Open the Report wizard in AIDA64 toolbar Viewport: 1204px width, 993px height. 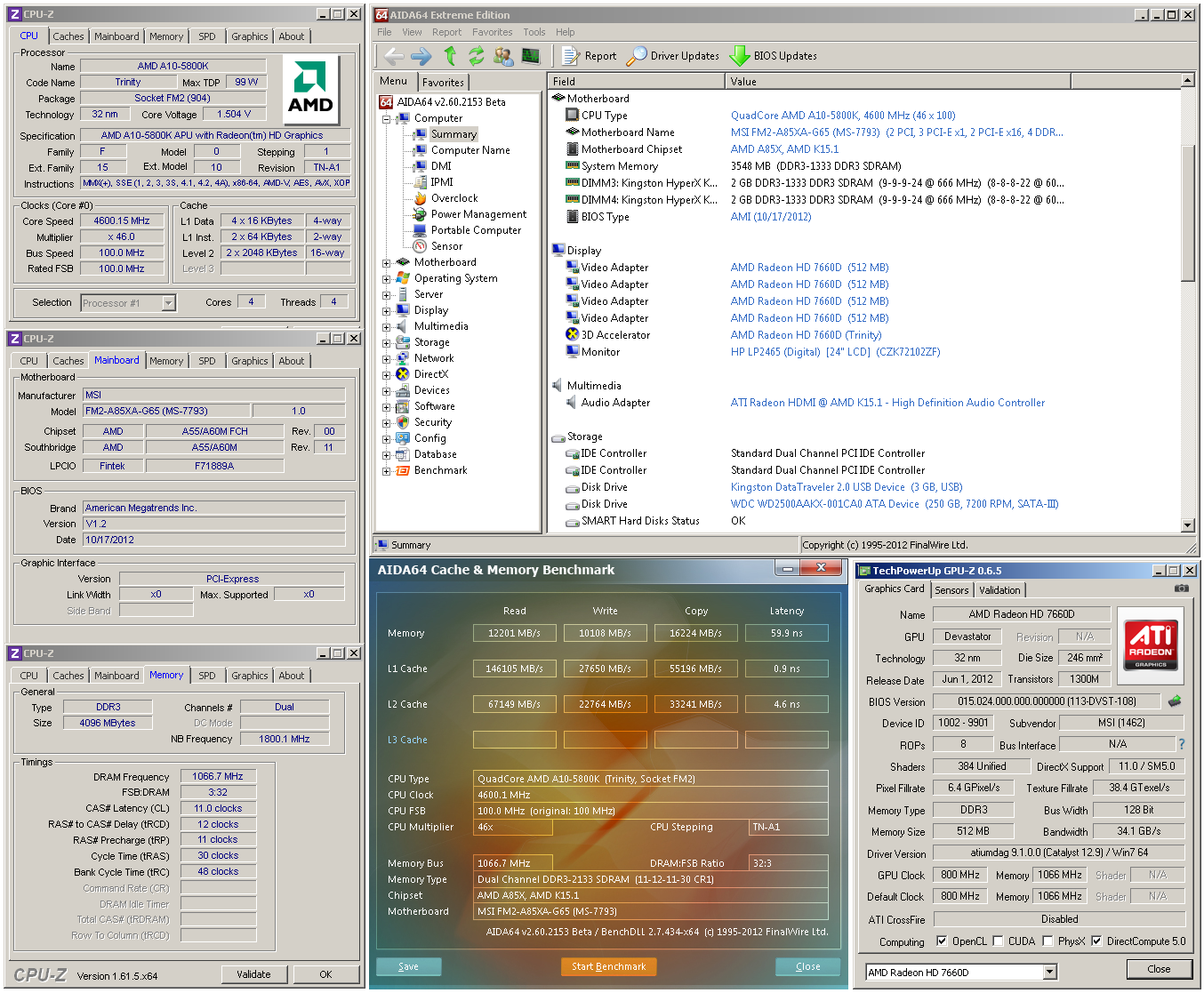pos(589,56)
